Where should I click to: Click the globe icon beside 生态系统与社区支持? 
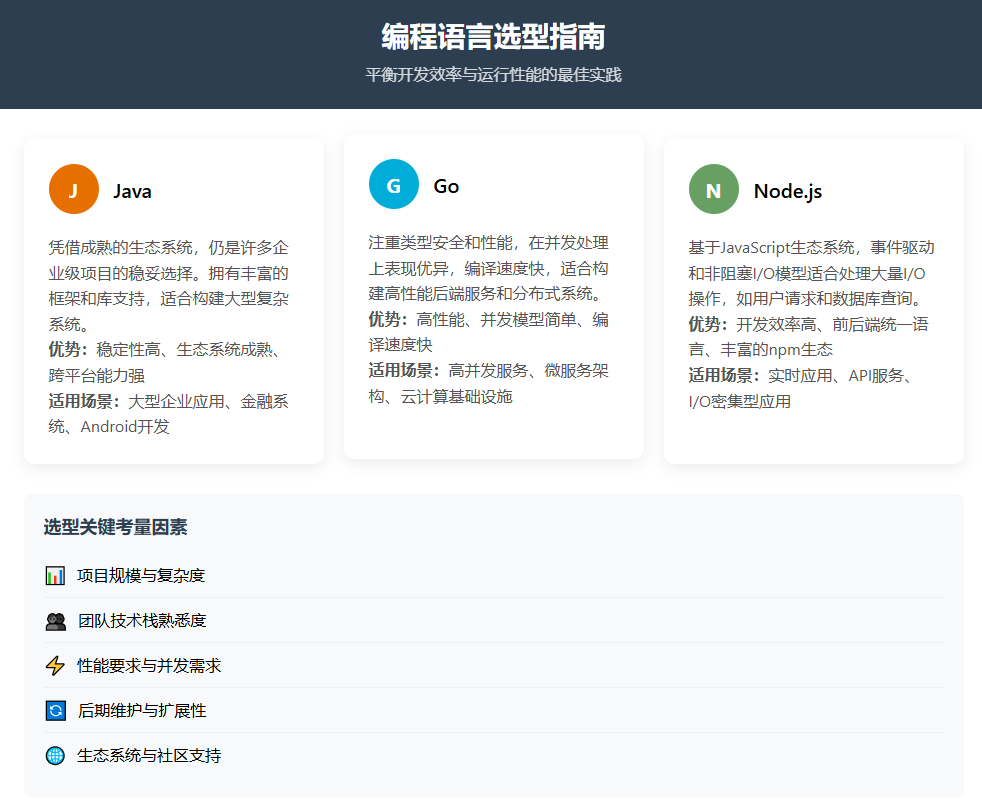point(55,756)
